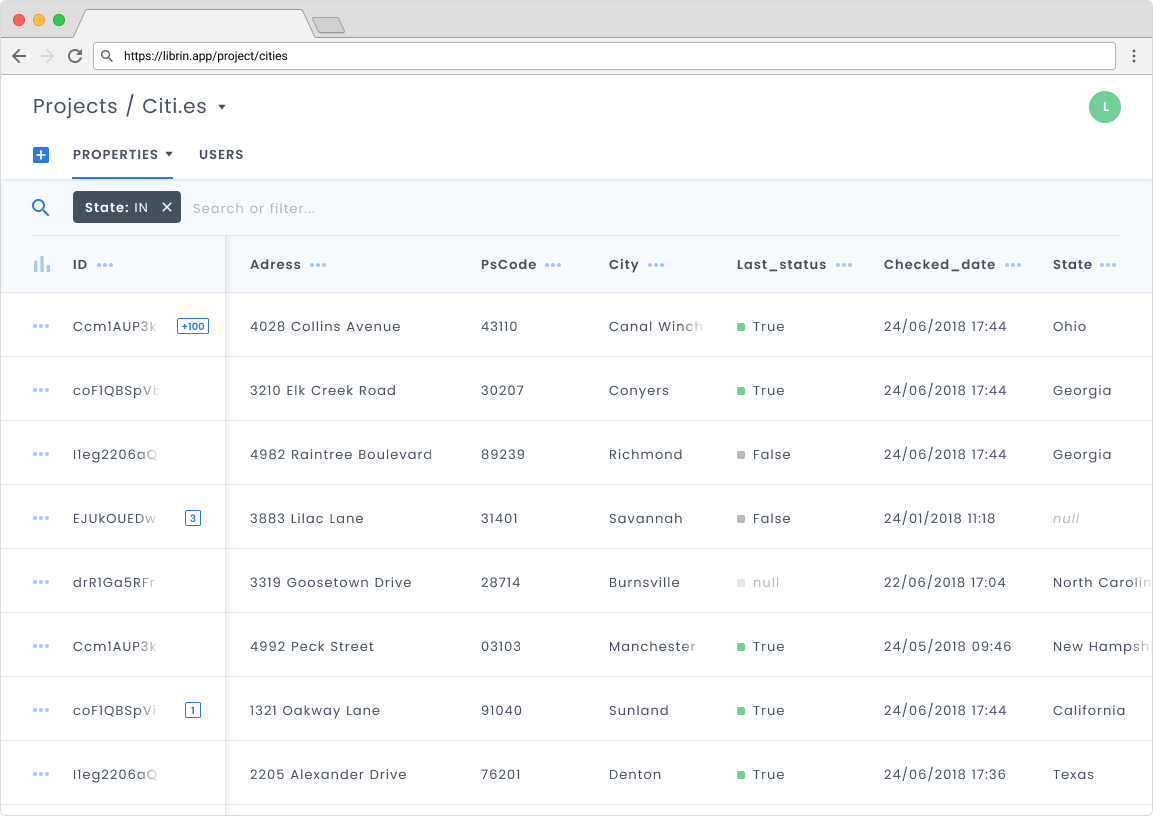Switch to the USERS tab
The image size is (1153, 816).
221,154
